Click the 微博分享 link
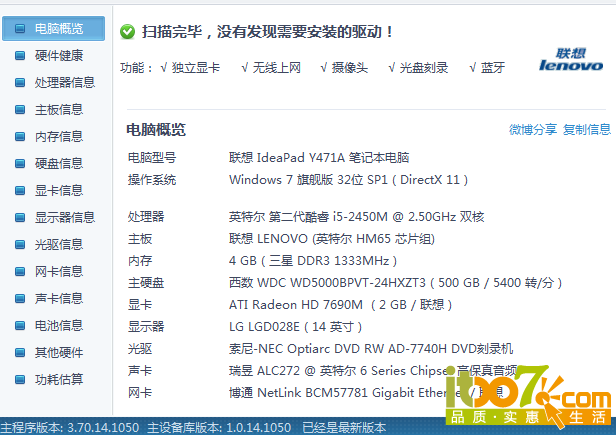 [x=533, y=129]
